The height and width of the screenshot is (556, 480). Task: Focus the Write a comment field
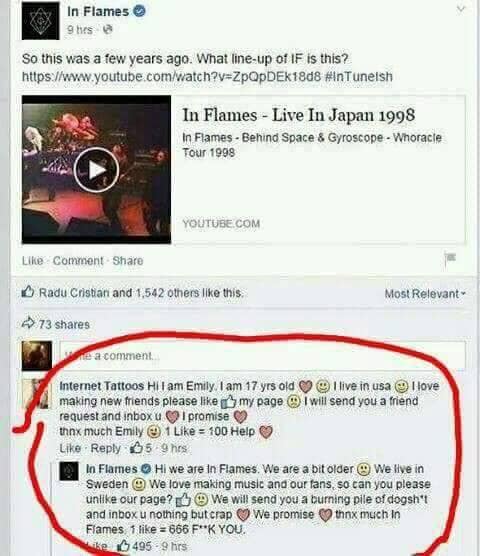point(262,355)
